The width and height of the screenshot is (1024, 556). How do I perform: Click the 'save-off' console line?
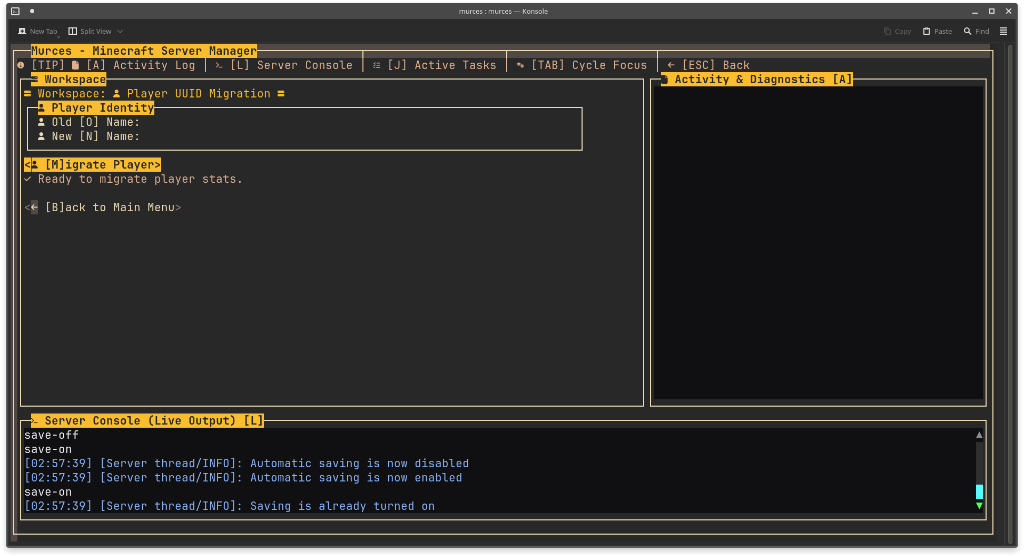coord(52,435)
